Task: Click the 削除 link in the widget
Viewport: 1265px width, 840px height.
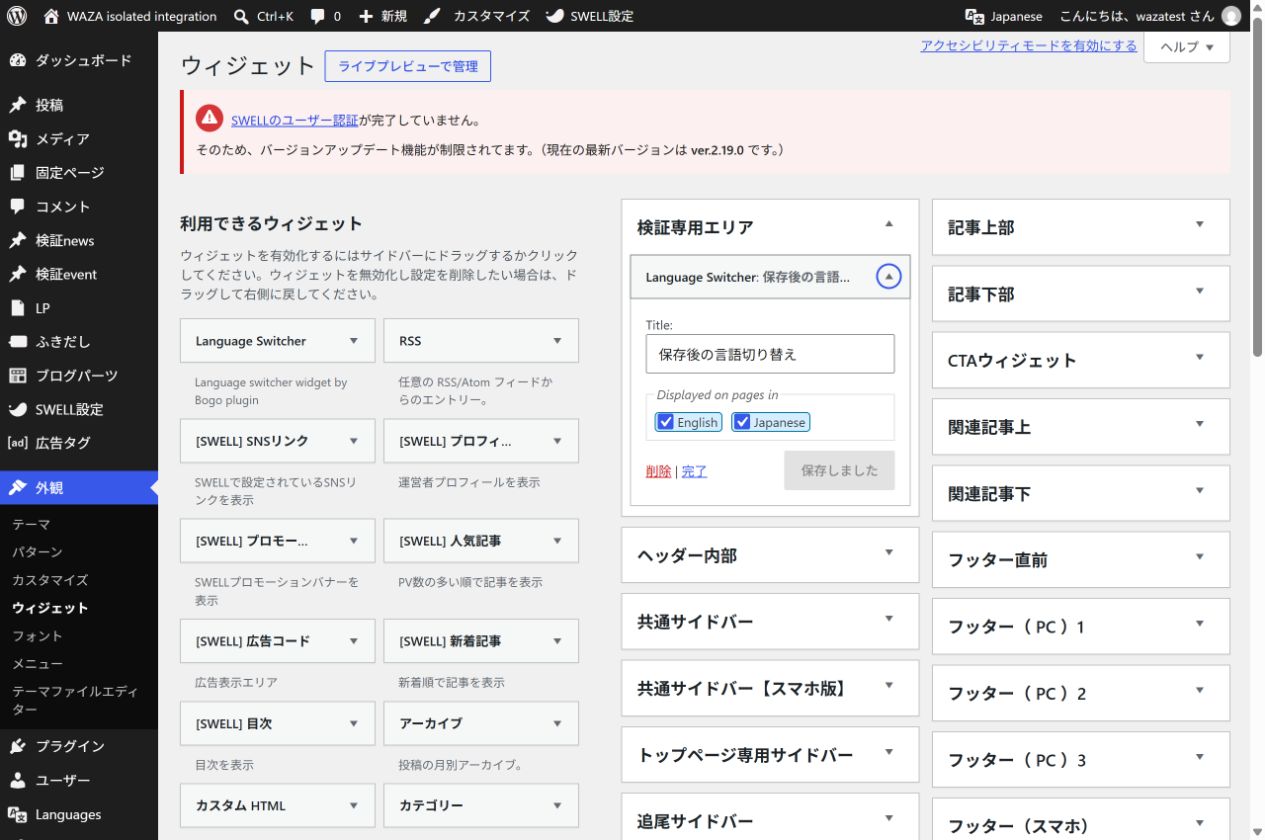Action: coord(658,471)
